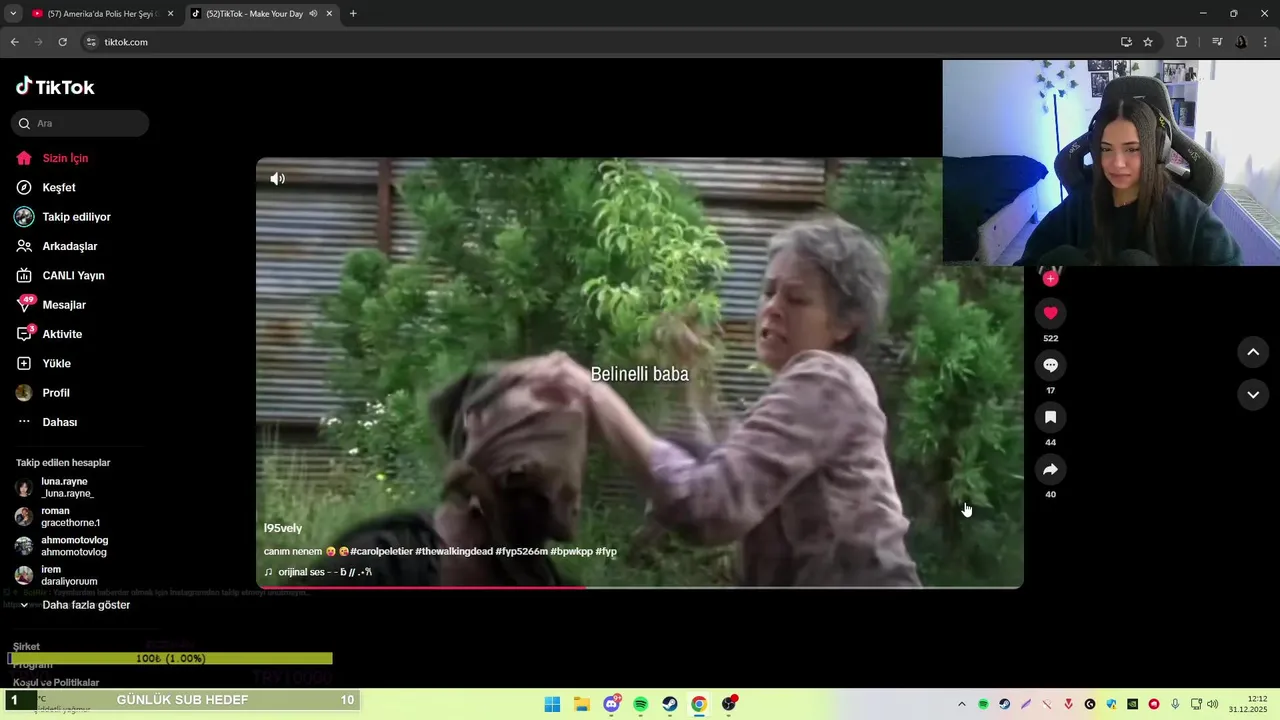This screenshot has height=720, width=1280.
Task: Open Windows Start menu
Action: click(552, 704)
